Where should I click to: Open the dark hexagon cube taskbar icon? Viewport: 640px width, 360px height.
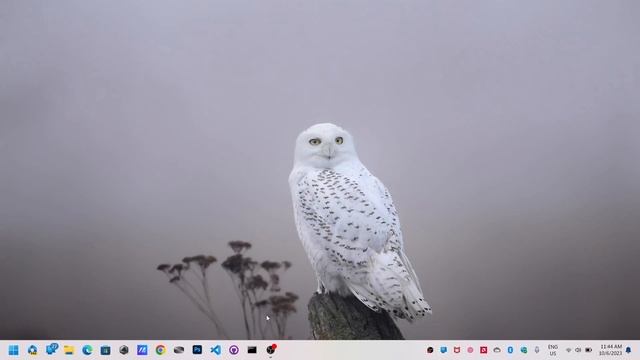coord(124,350)
